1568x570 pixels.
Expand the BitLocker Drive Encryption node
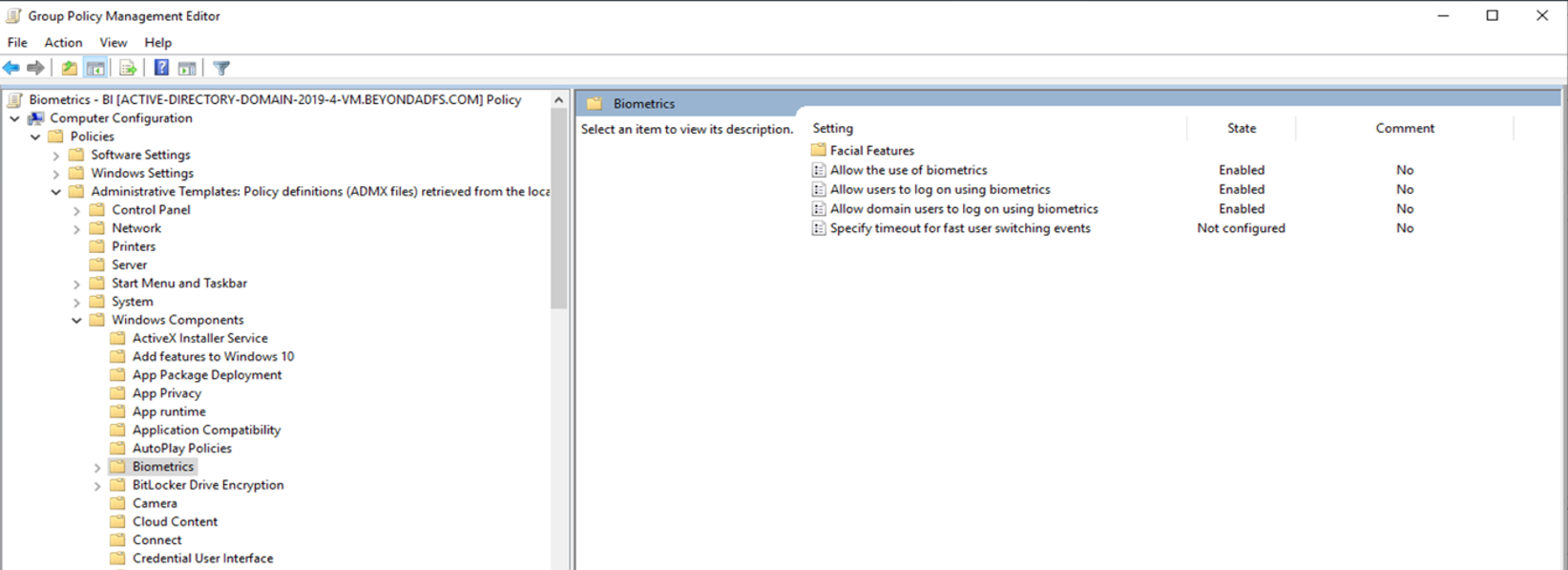97,486
